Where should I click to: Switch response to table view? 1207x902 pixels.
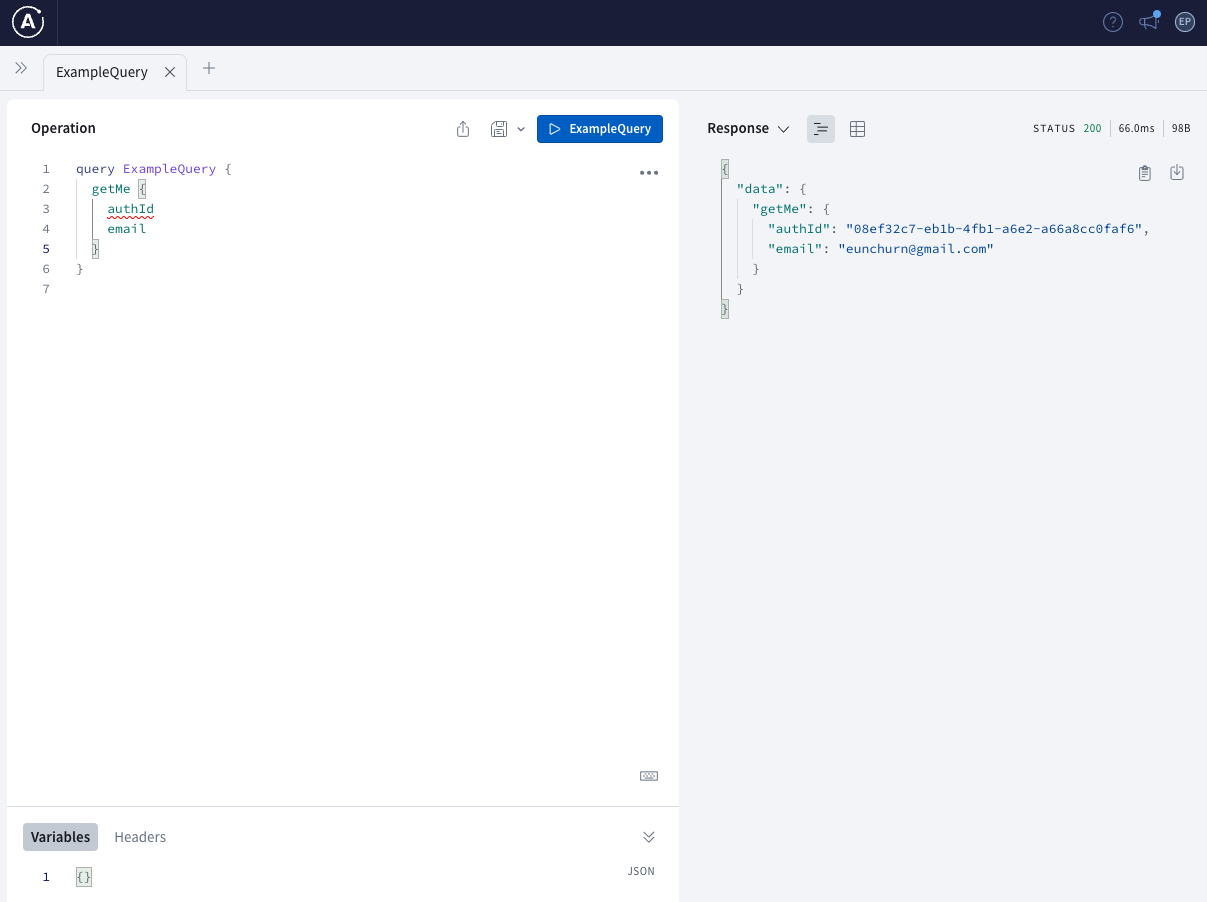point(857,129)
